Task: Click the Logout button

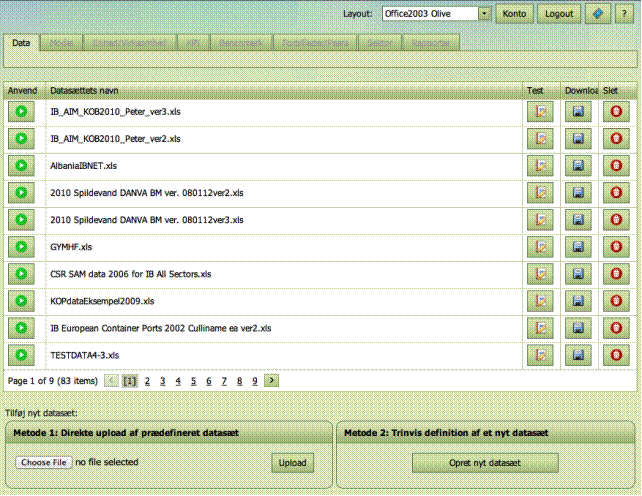Action: [x=559, y=14]
